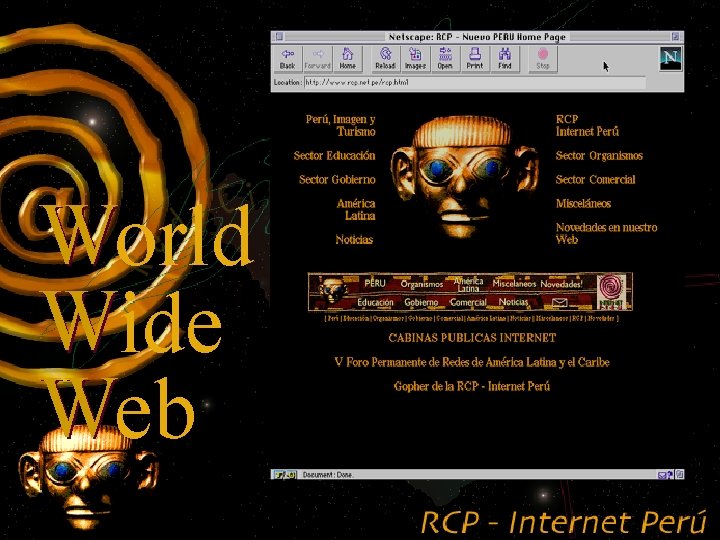Click the Back toolbar button
The height and width of the screenshot is (540, 720).
(x=287, y=59)
